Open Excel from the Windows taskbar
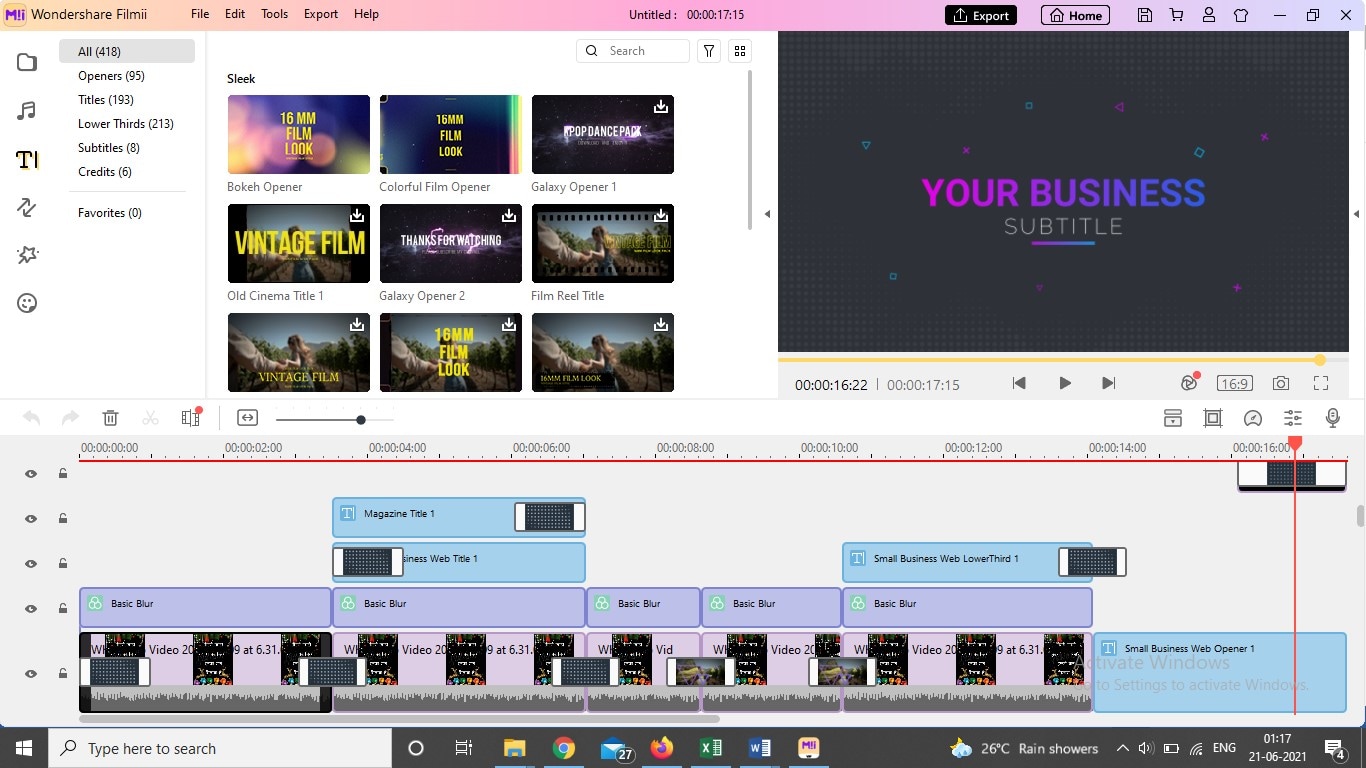This screenshot has width=1366, height=768. [x=711, y=748]
